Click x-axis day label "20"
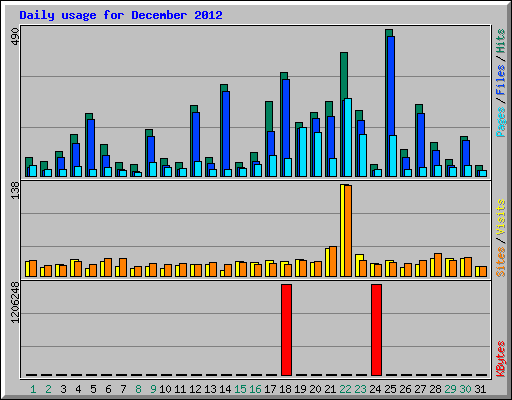 point(315,389)
